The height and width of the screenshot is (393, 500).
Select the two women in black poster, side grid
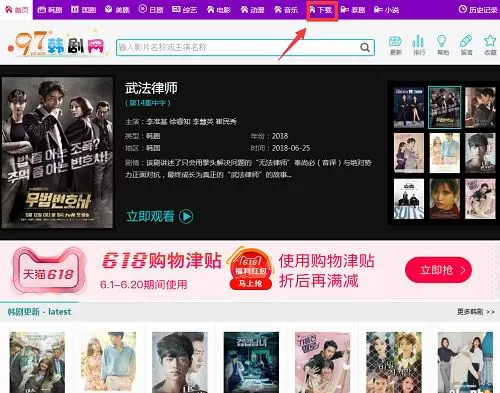pyautogui.click(x=409, y=107)
